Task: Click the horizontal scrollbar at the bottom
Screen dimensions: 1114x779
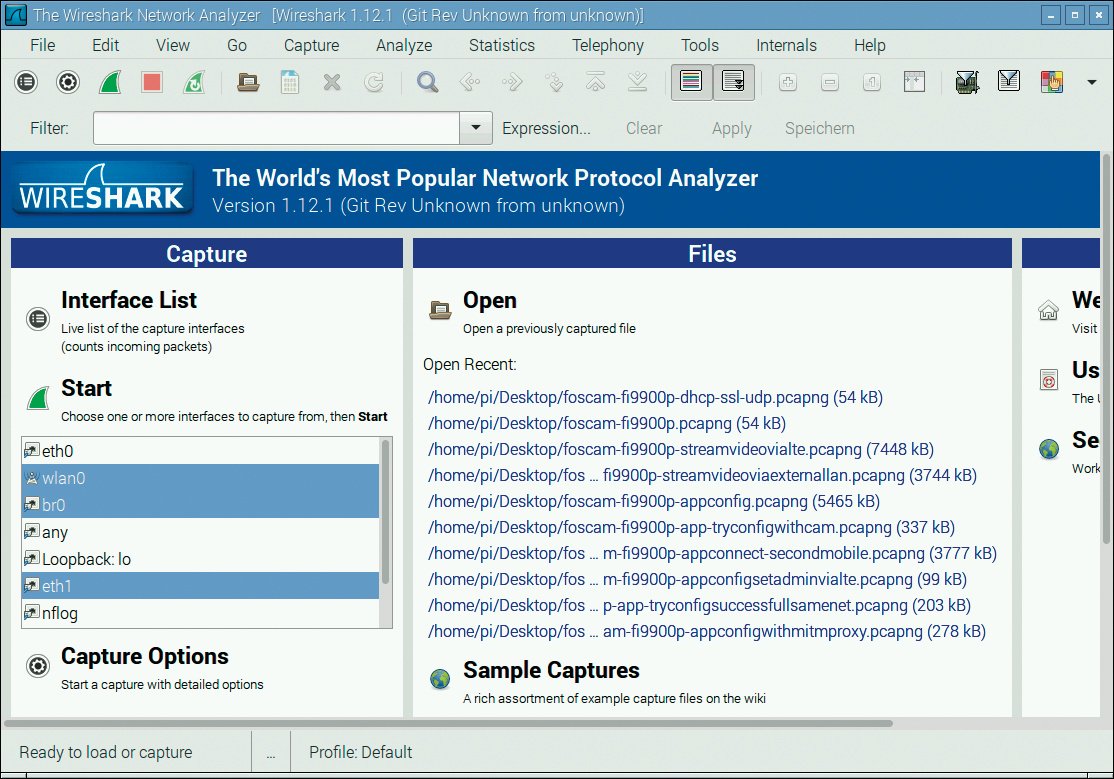Action: click(450, 723)
